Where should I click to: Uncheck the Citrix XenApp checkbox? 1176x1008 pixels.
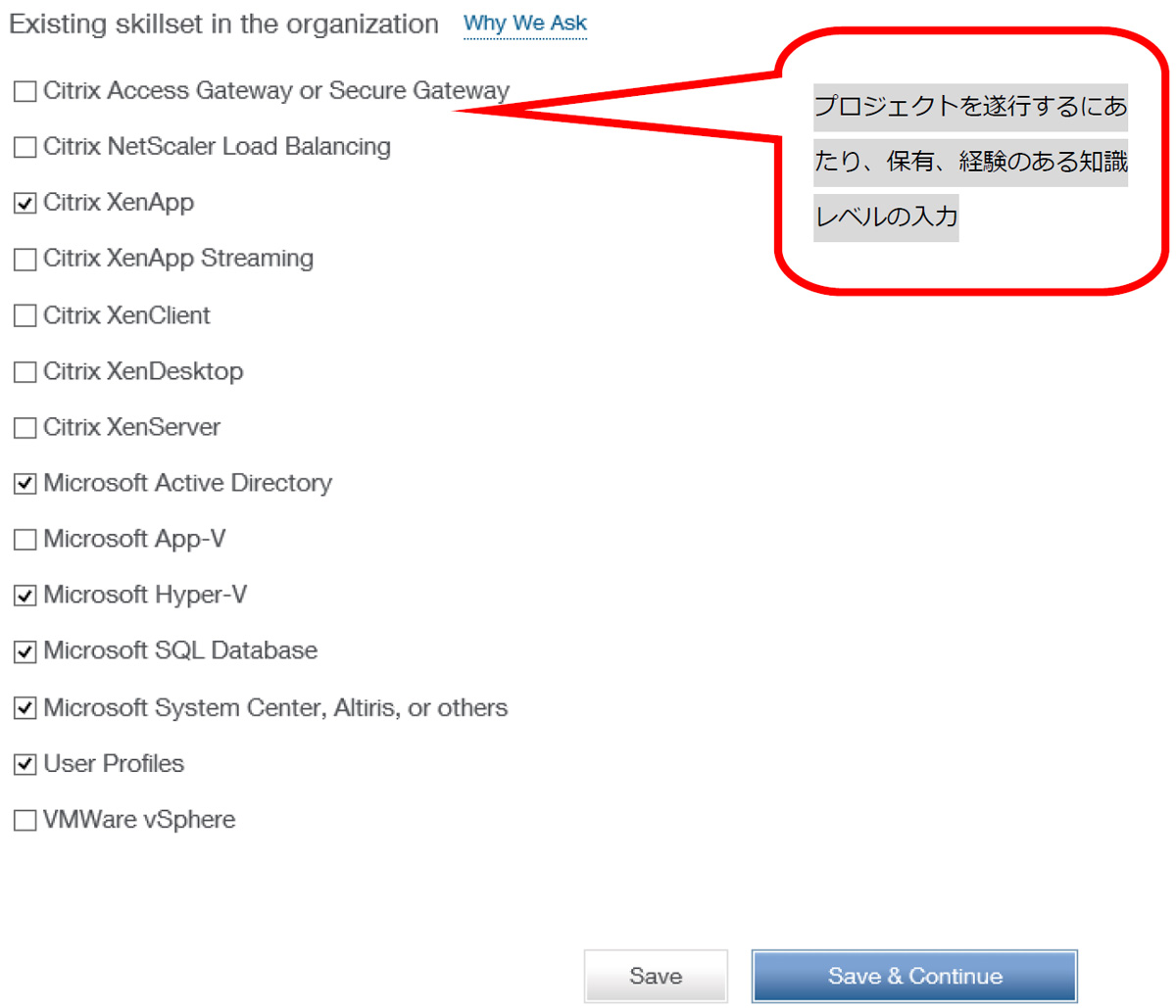point(24,204)
